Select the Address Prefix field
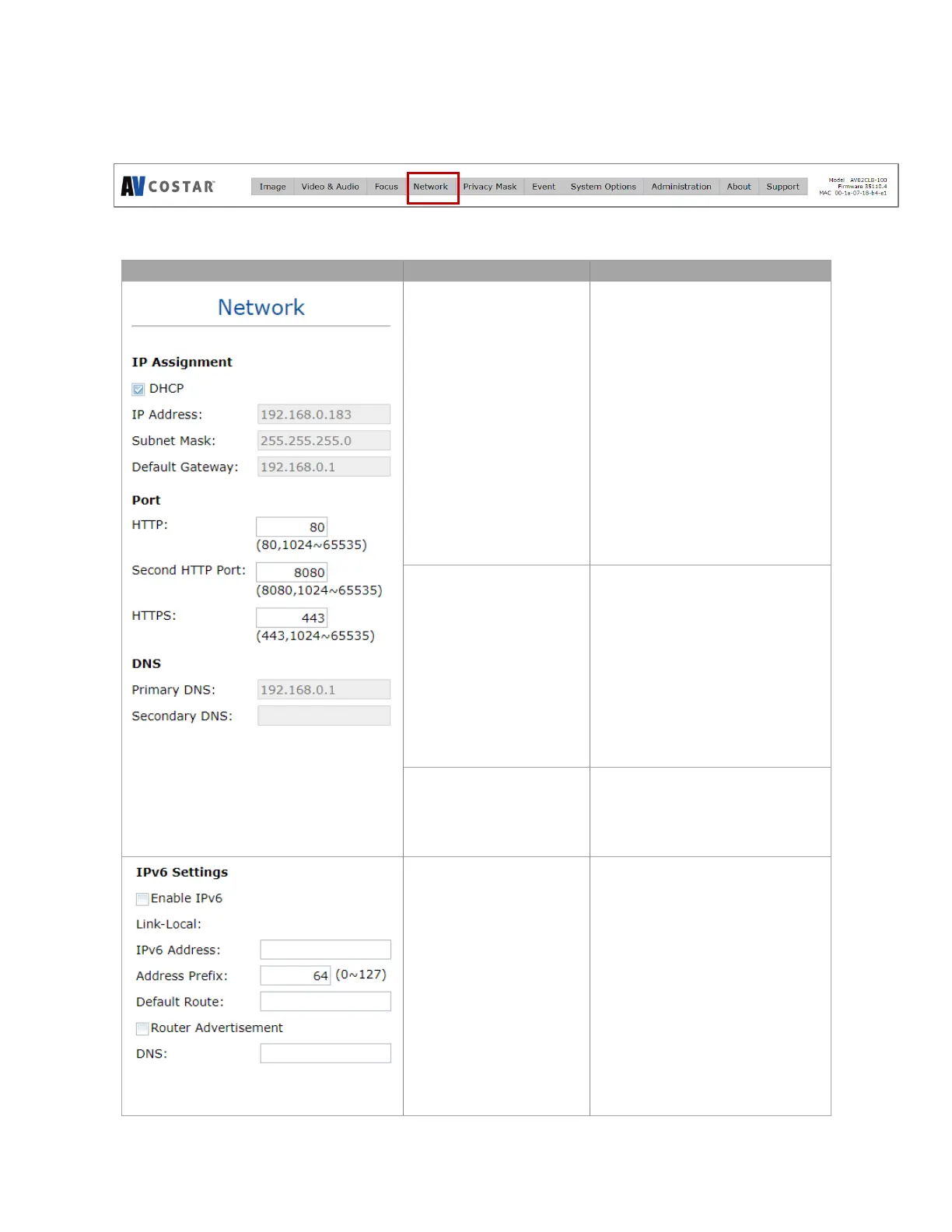This screenshot has width=952, height=1232. pyautogui.click(x=295, y=975)
